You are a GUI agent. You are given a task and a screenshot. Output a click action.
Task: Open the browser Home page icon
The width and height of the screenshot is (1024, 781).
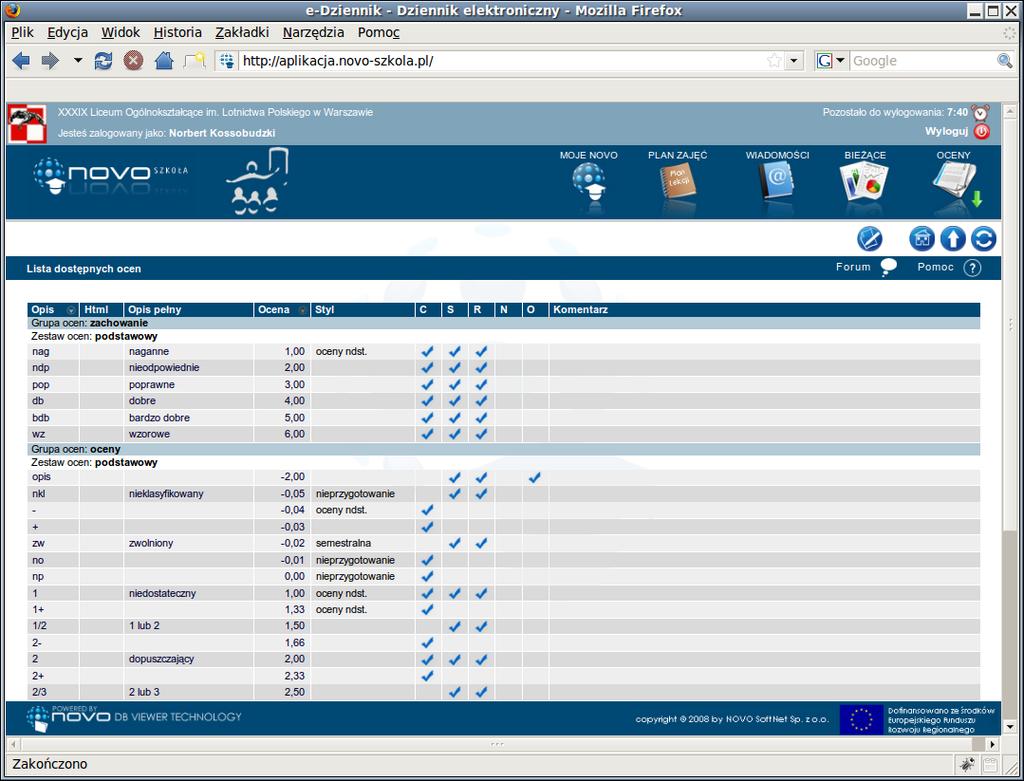point(163,61)
